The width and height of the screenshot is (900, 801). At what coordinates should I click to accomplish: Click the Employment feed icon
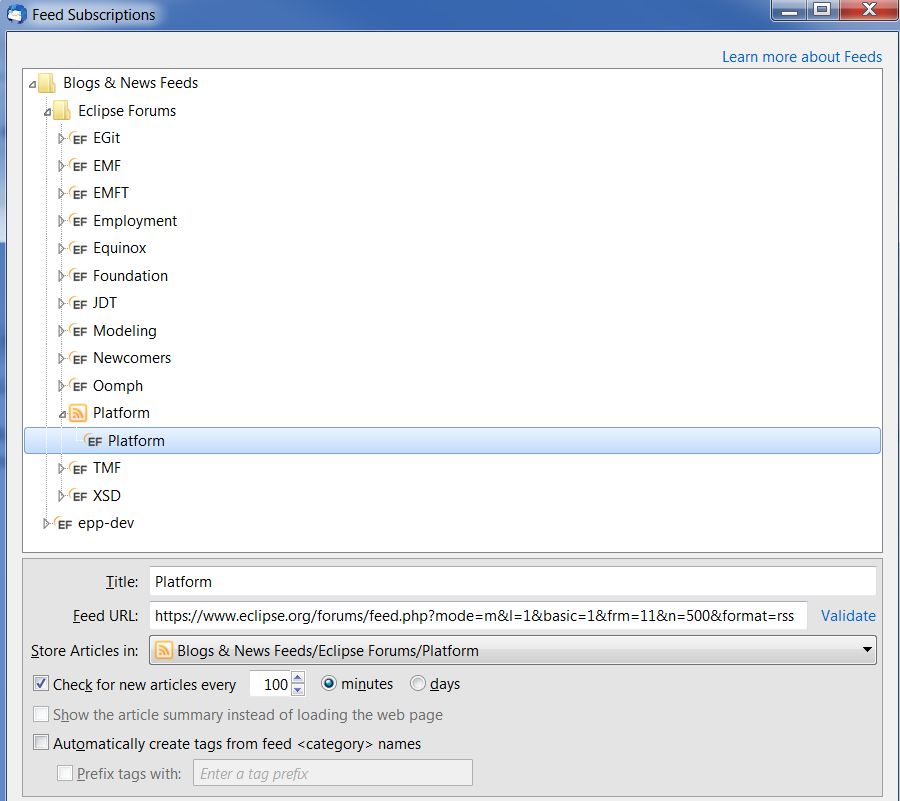click(78, 221)
